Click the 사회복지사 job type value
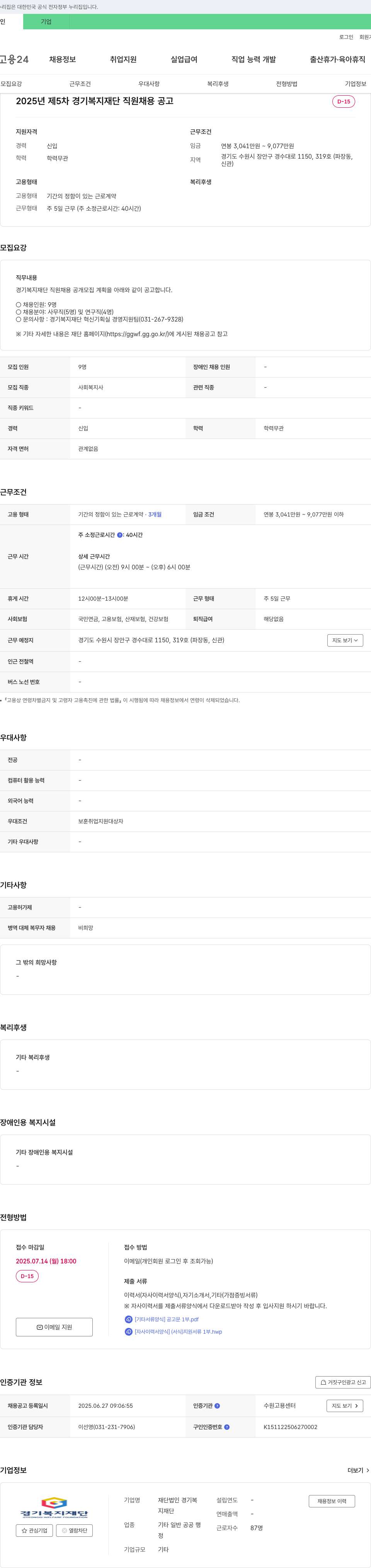Screen dimensions: 371x1568 pyautogui.click(x=91, y=388)
